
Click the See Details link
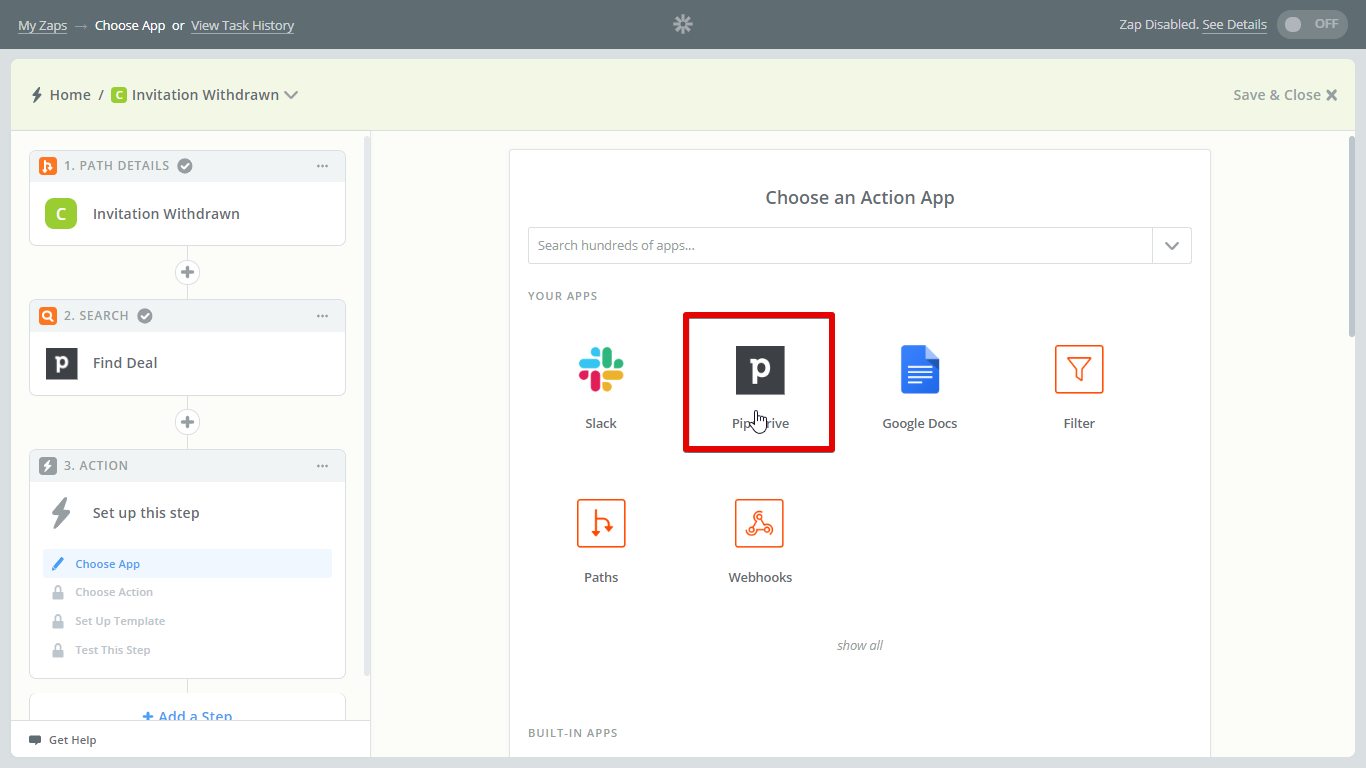[1234, 25]
